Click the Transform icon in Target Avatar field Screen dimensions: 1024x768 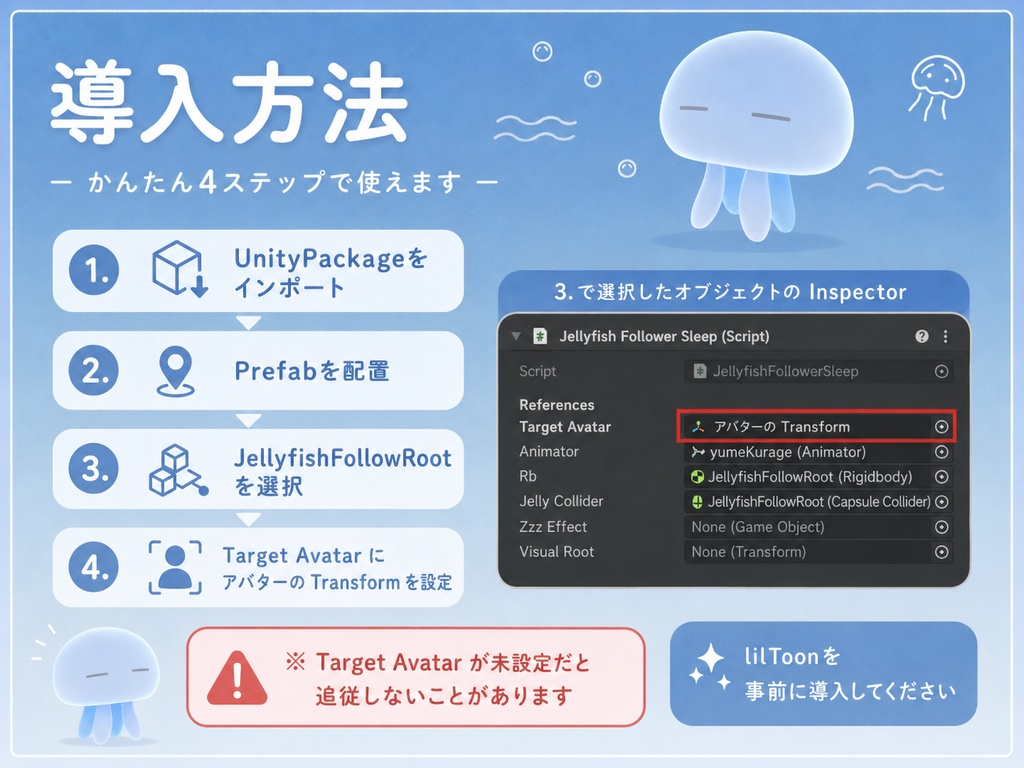tap(698, 427)
